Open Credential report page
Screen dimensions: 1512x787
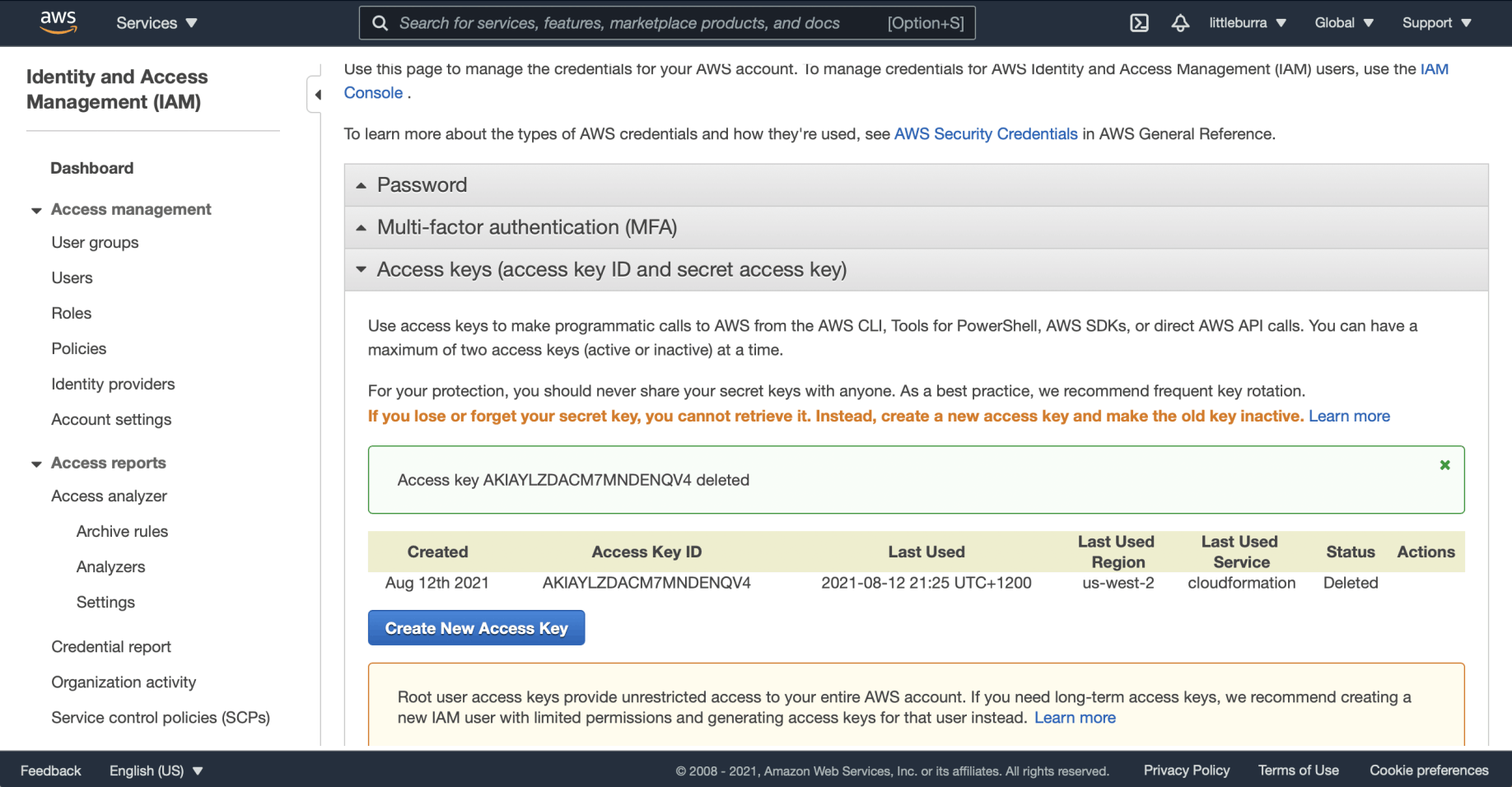(x=111, y=647)
